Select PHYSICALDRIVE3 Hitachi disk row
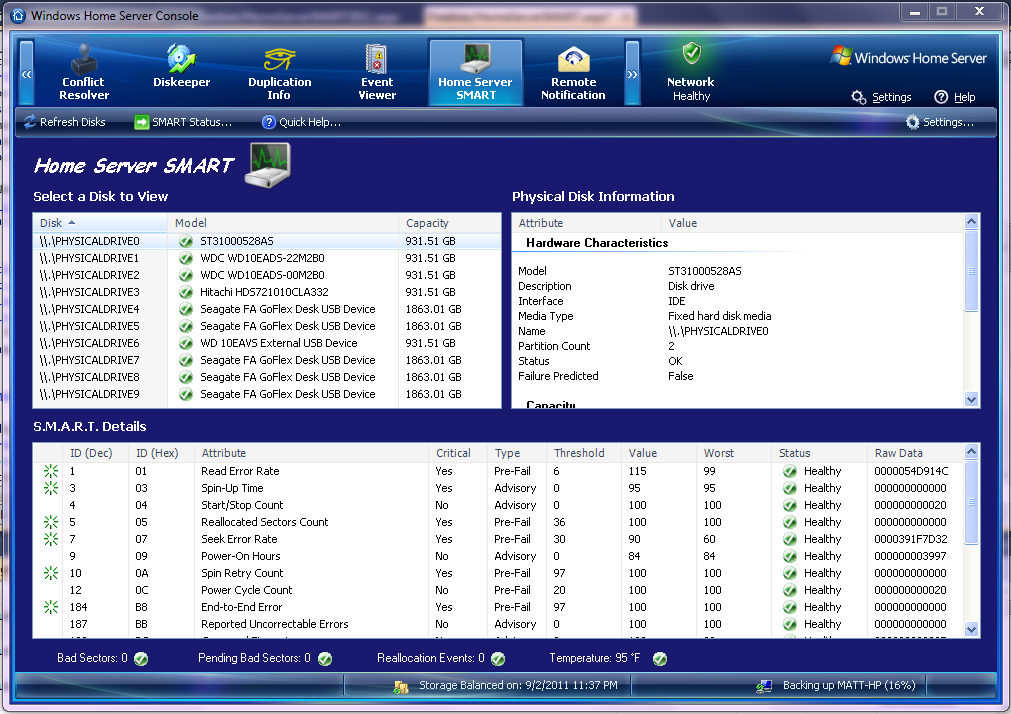1011x714 pixels. click(266, 292)
